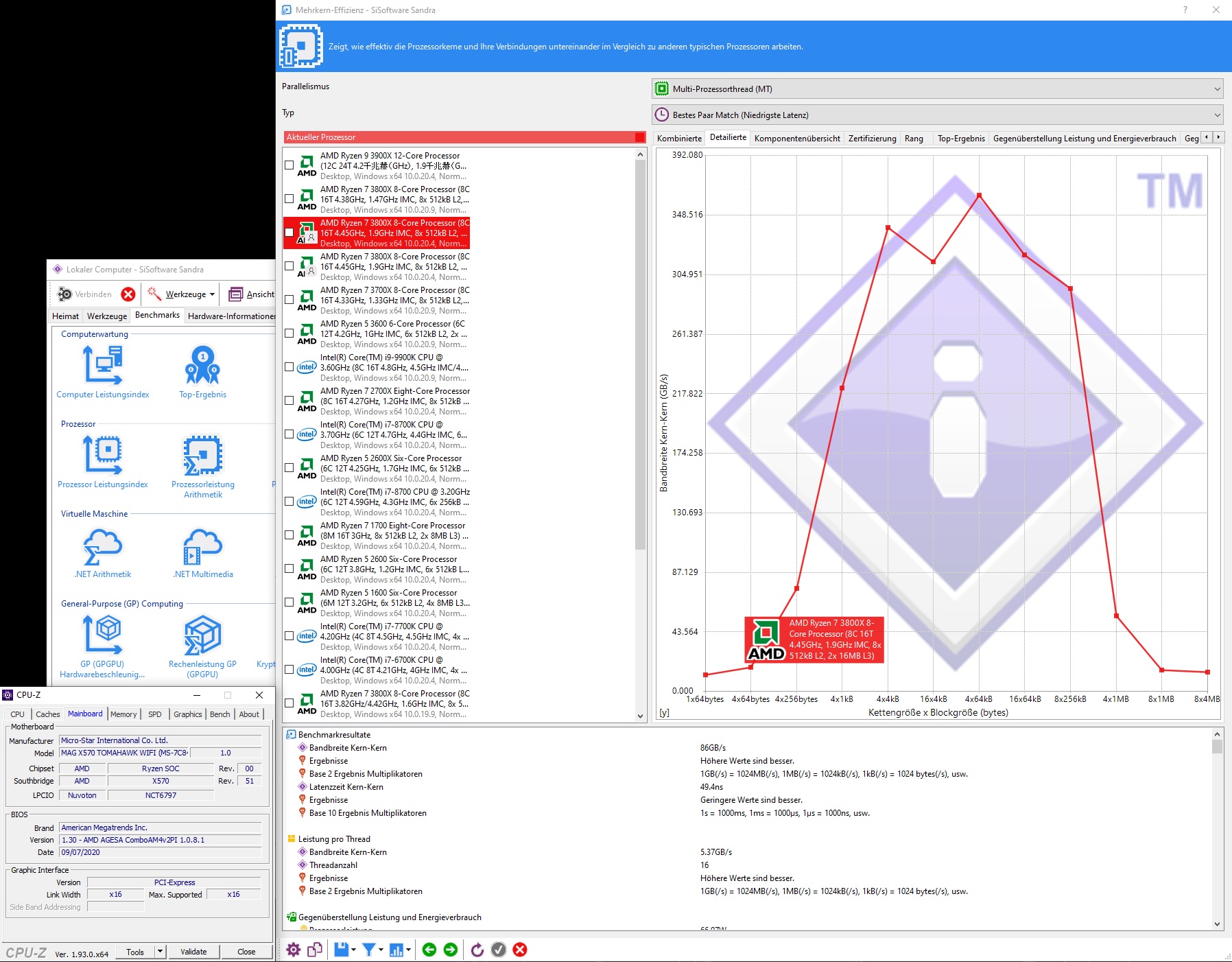1232x962 pixels.
Task: Click the right tab-scroll arrow beside Geg tab
Action: pyautogui.click(x=1218, y=137)
